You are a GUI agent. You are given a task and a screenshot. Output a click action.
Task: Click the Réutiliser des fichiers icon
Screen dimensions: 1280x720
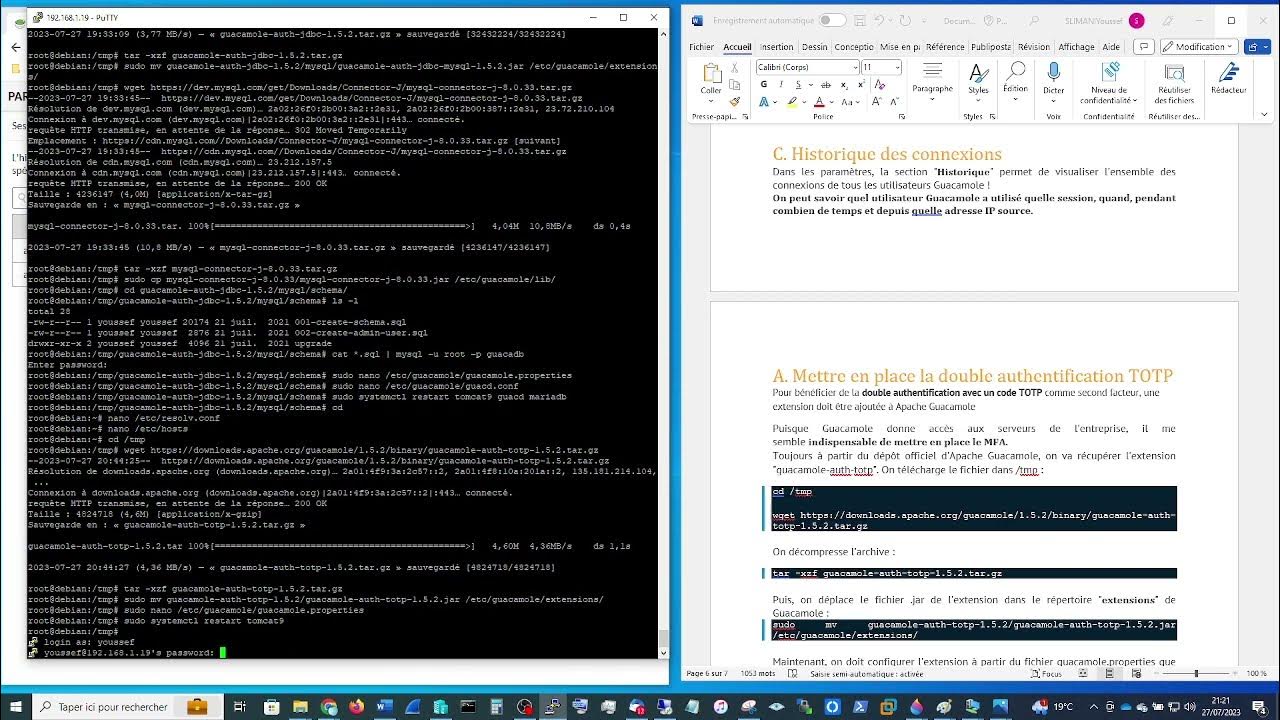pos(1174,73)
